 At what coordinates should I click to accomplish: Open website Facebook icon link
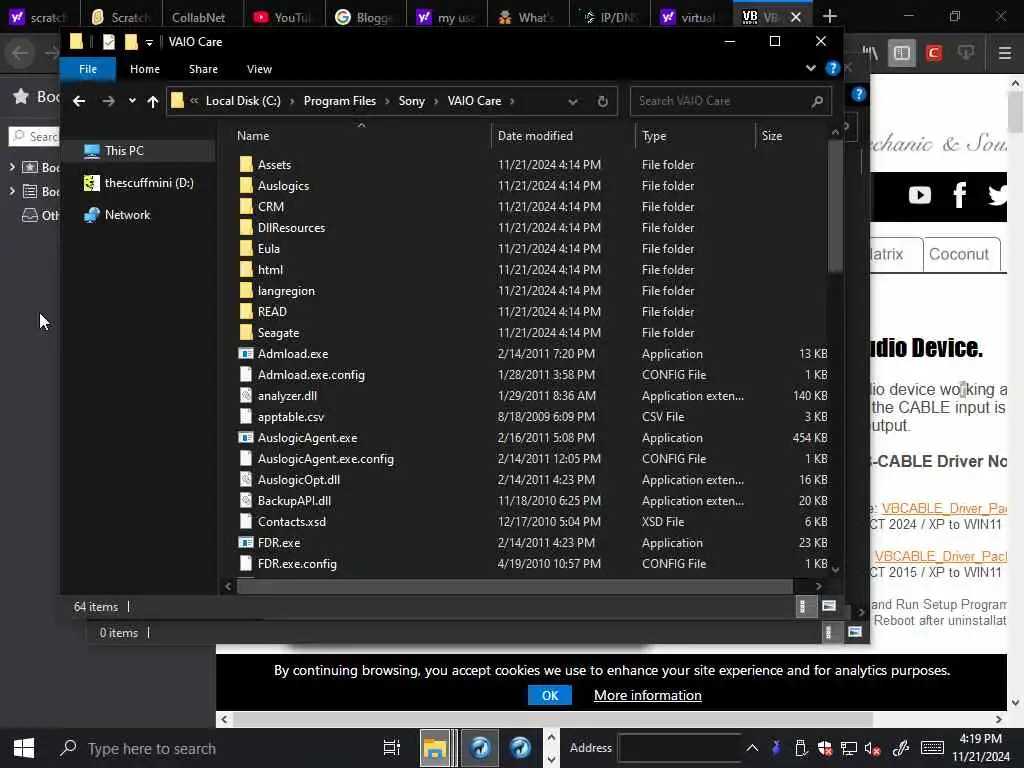point(959,195)
